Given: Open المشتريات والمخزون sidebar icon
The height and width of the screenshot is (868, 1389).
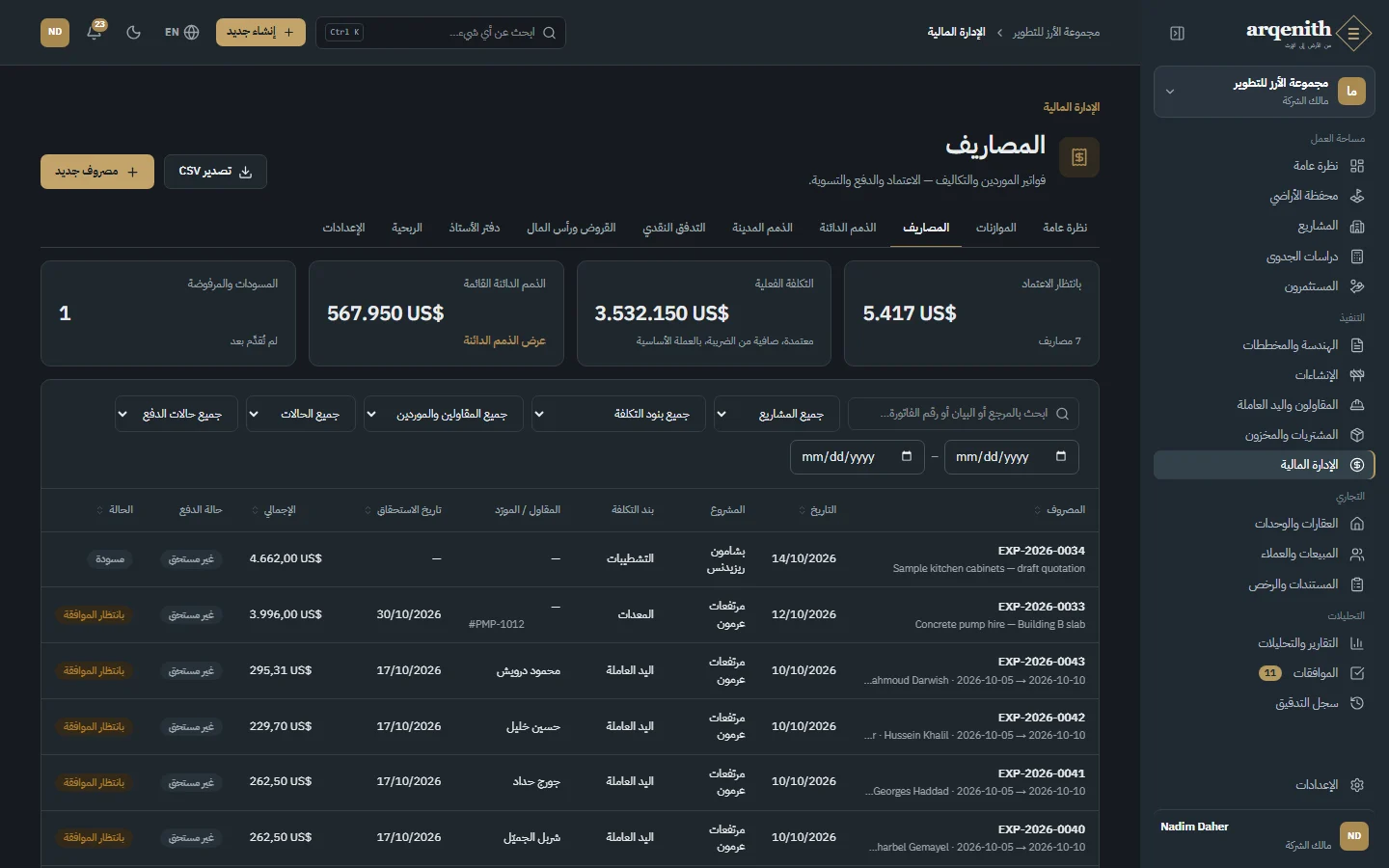Looking at the screenshot, I should coord(1357,435).
